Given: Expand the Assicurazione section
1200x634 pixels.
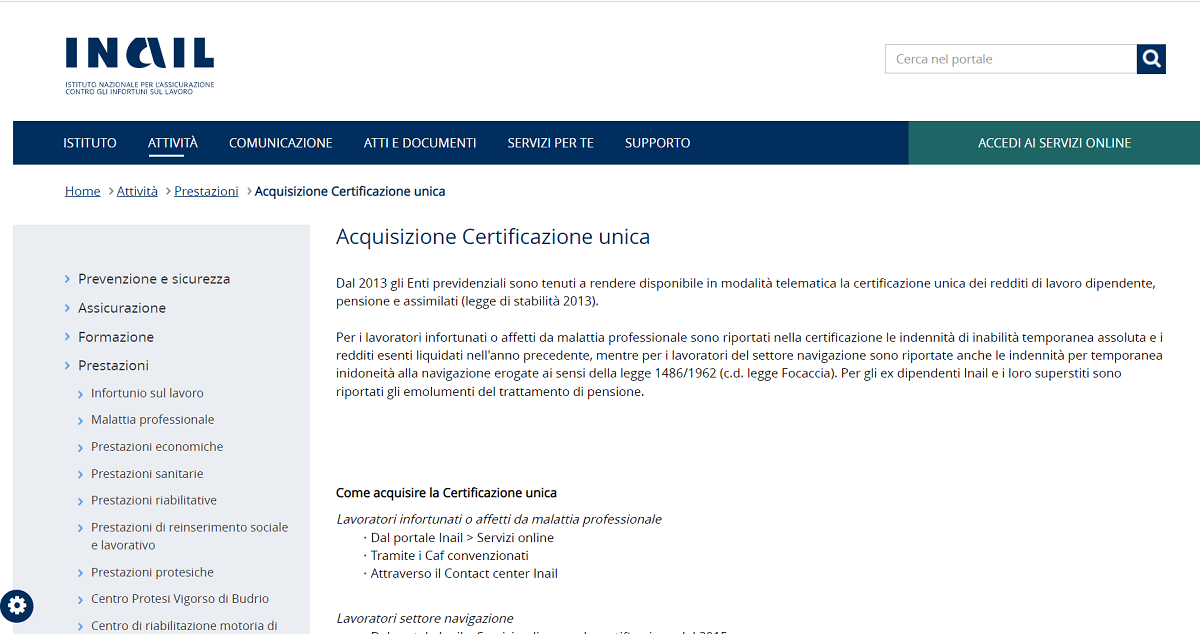Looking at the screenshot, I should (121, 308).
